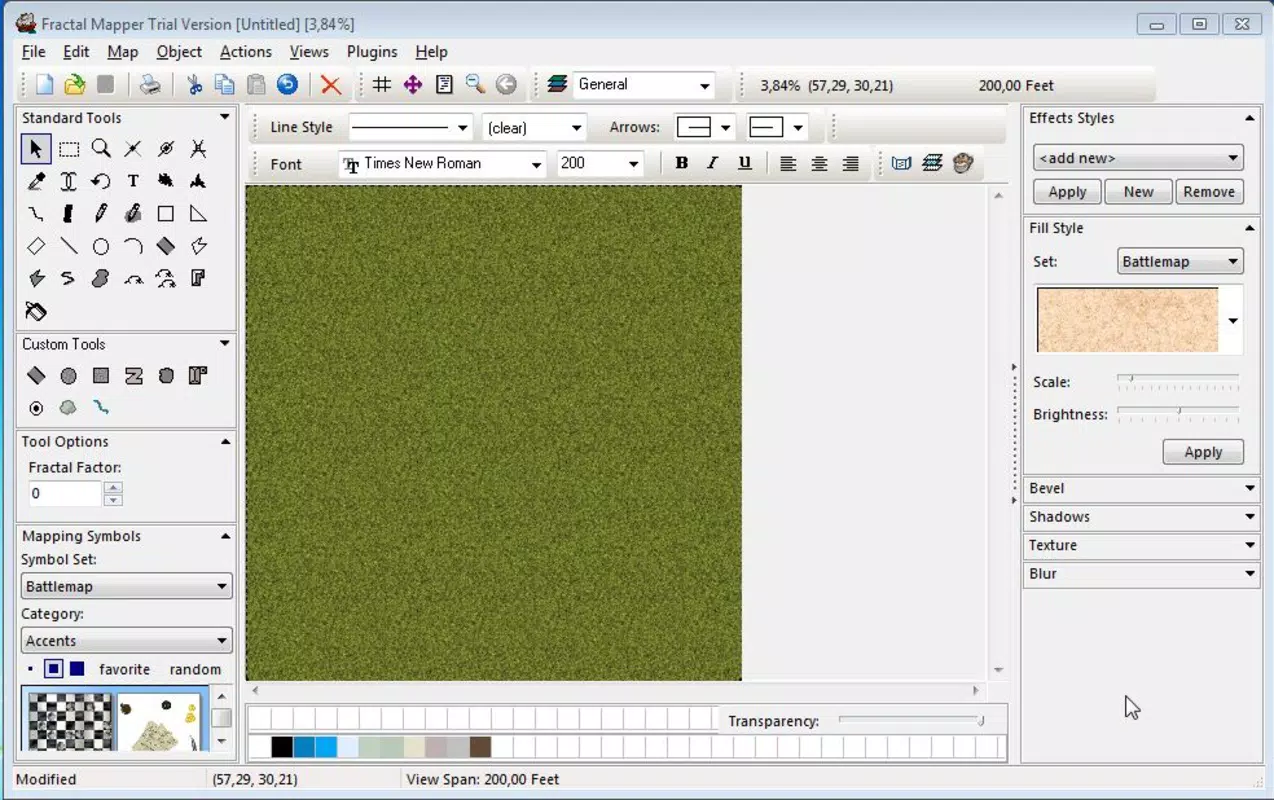Choose the straight line tool
1274x800 pixels.
coord(68,246)
